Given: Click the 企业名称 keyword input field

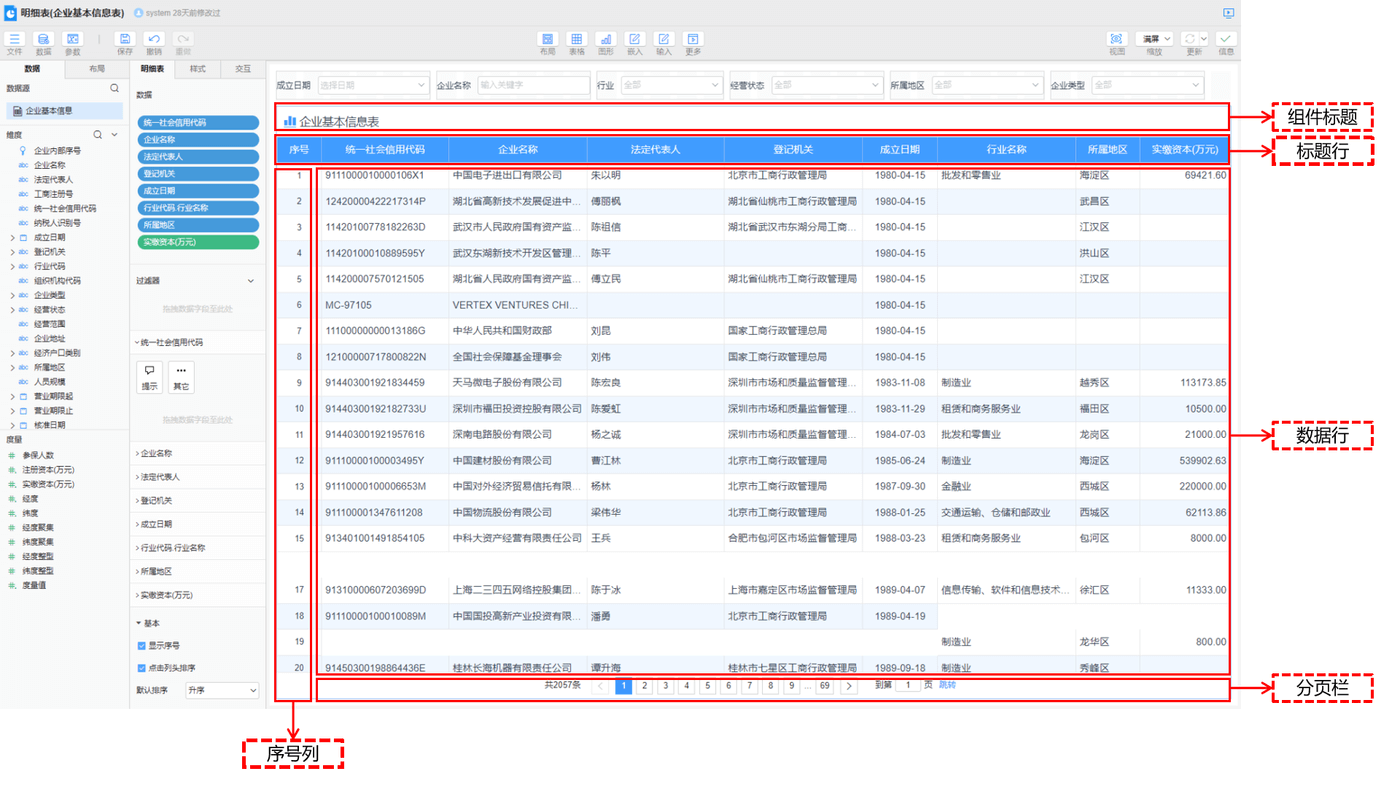Looking at the screenshot, I should tap(532, 86).
